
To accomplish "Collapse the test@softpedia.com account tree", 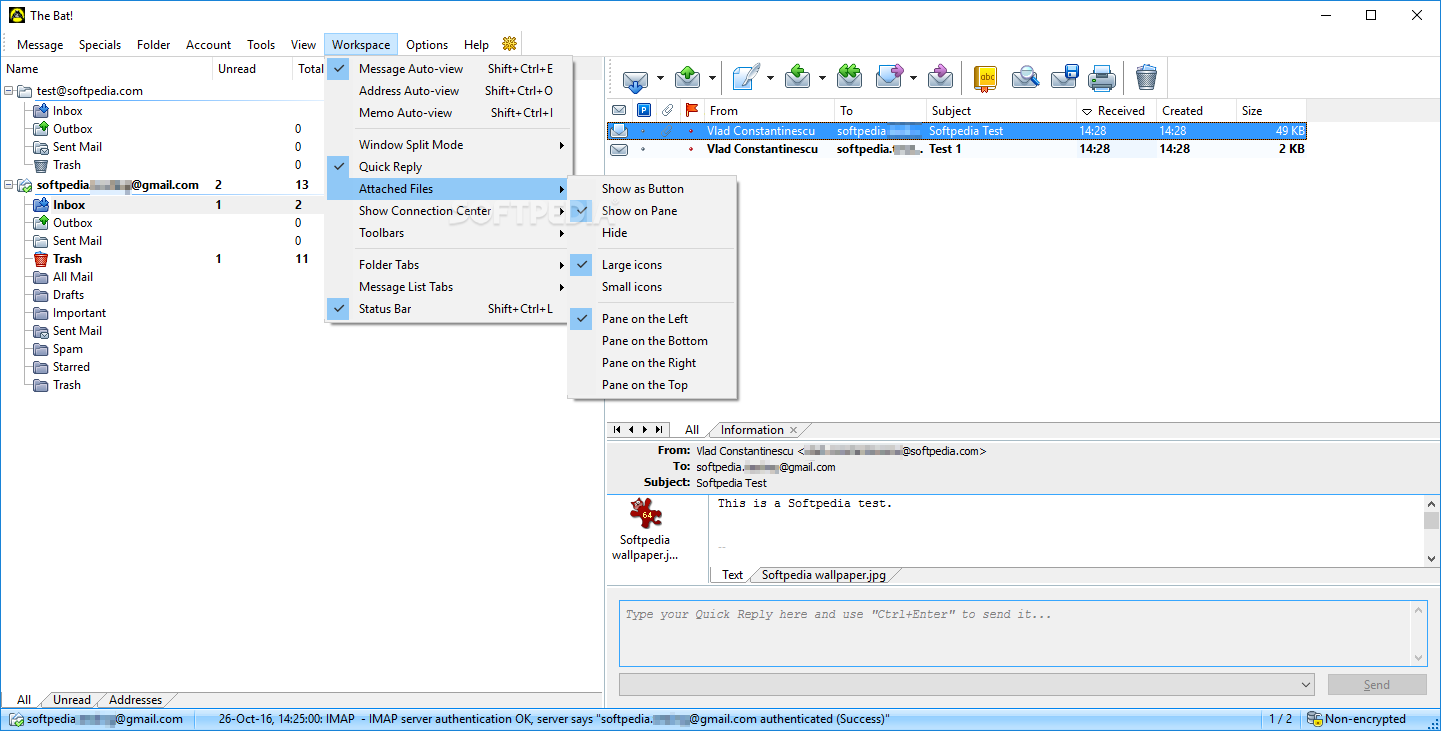I will coord(8,91).
